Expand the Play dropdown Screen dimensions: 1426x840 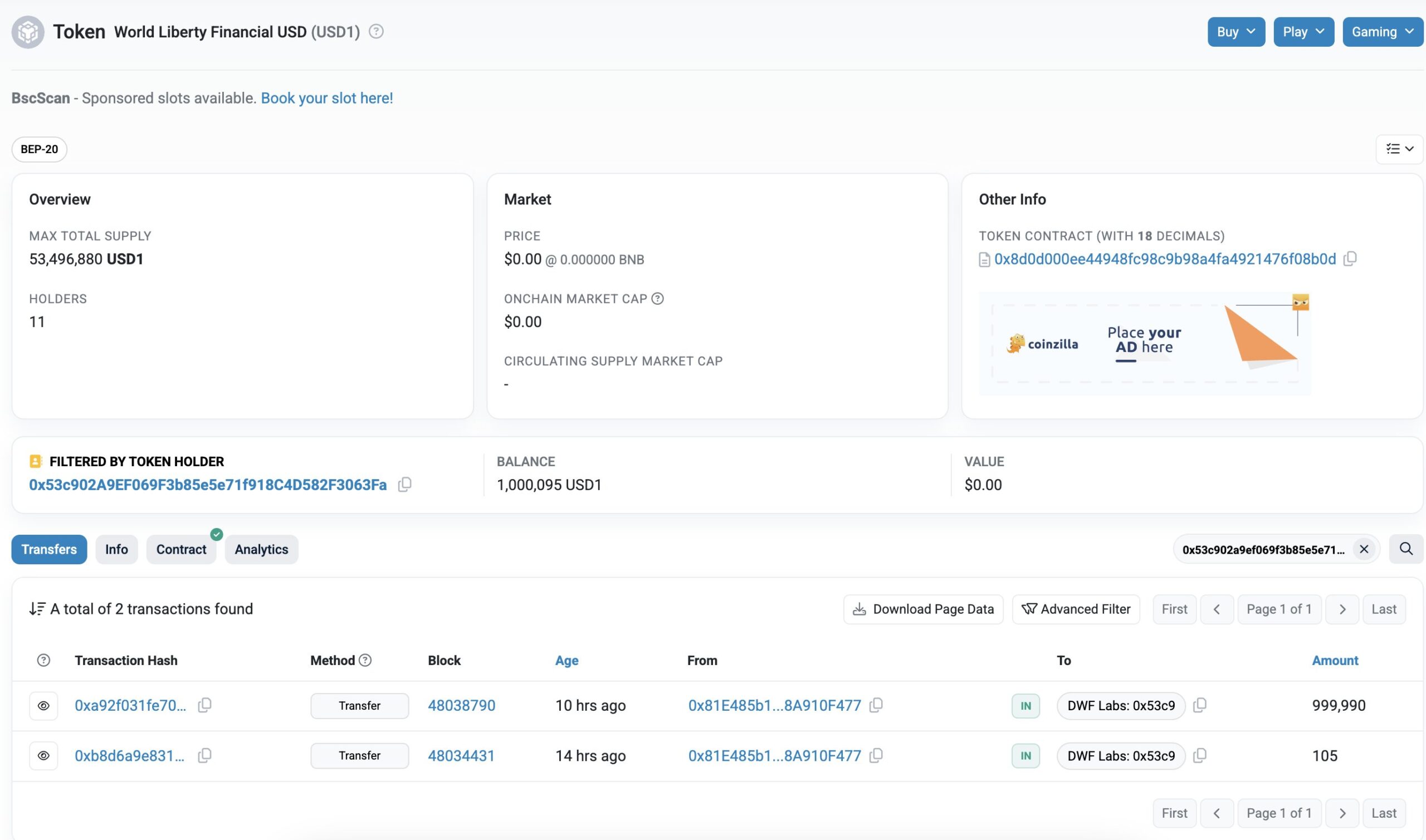tap(1303, 32)
